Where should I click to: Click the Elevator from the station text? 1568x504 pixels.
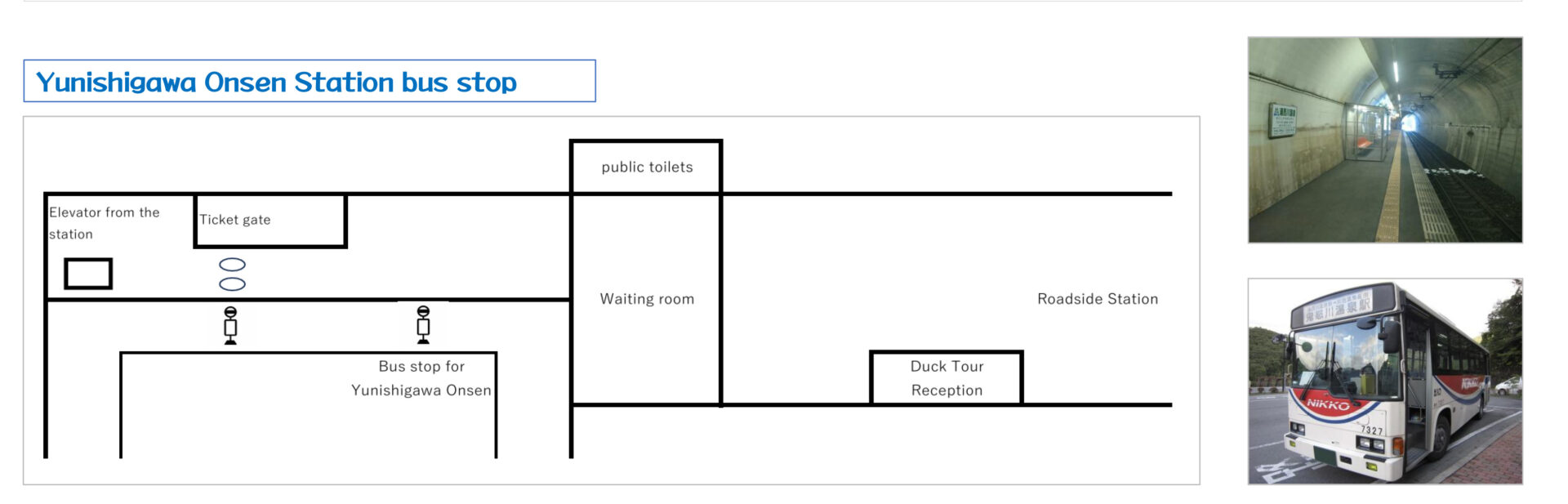(104, 223)
